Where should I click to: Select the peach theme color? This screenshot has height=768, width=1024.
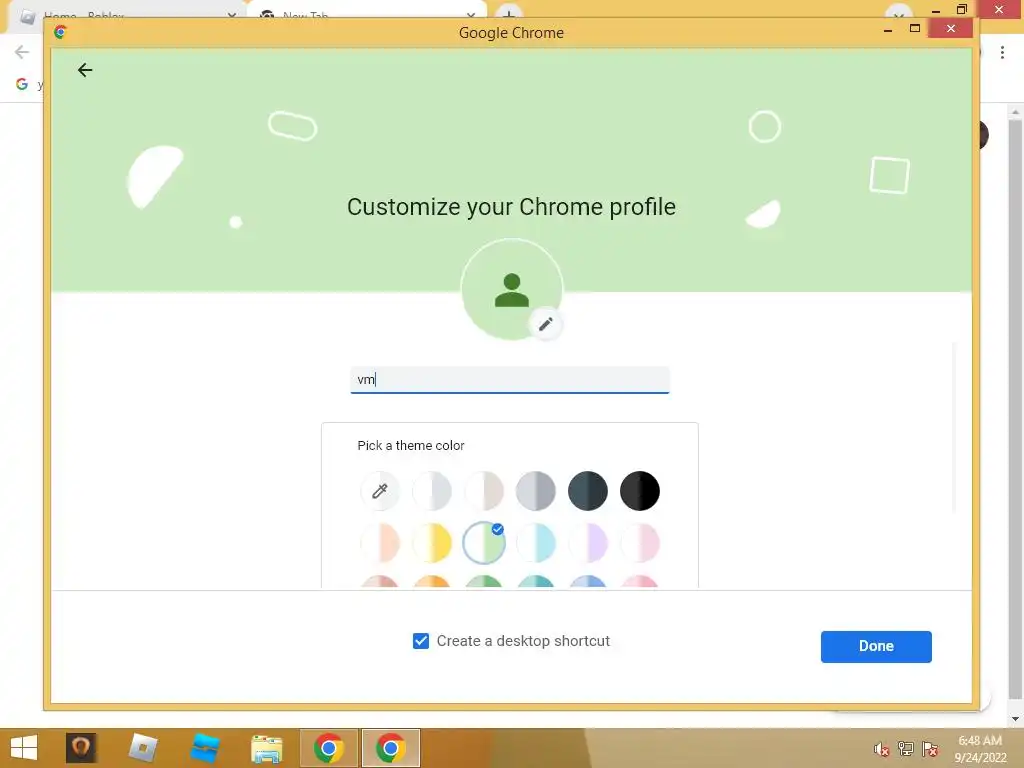pos(379,543)
